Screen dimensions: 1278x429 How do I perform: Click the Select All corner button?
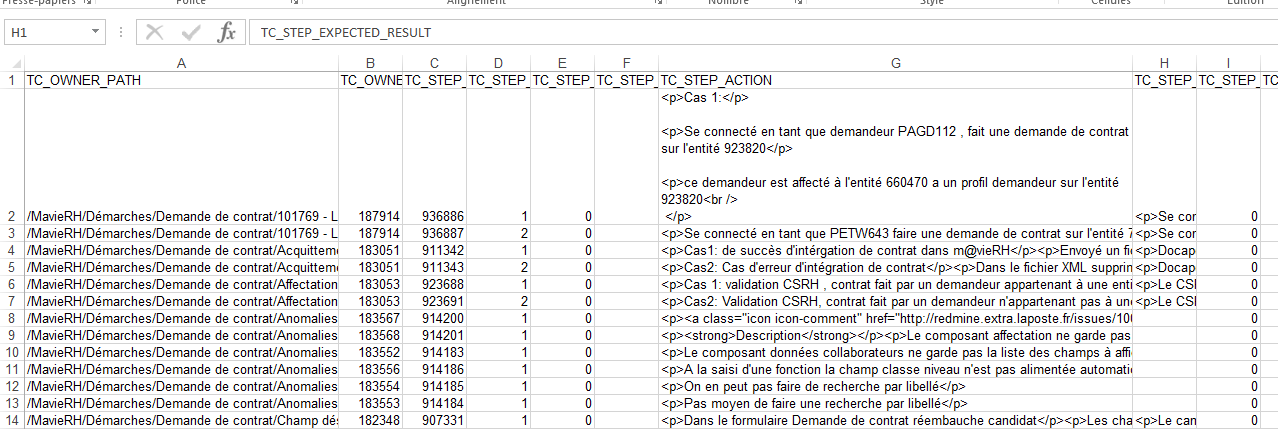tap(11, 63)
